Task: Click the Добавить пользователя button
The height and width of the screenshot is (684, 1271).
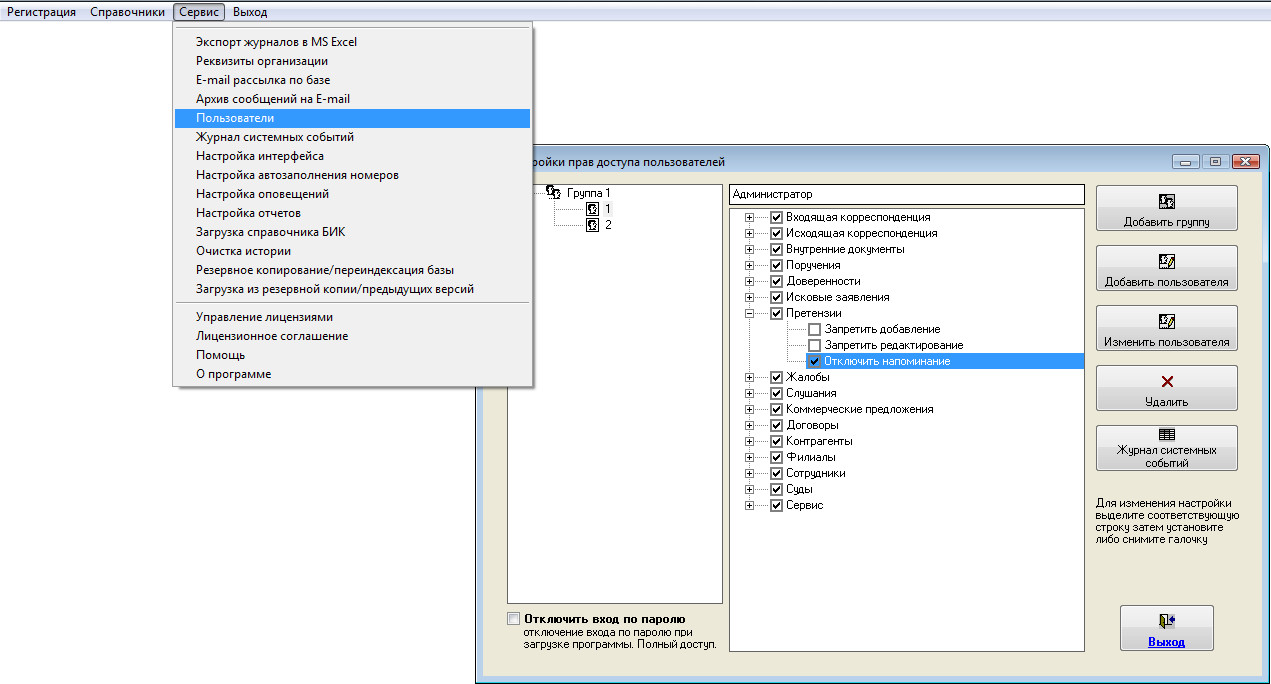Action: click(x=1166, y=268)
